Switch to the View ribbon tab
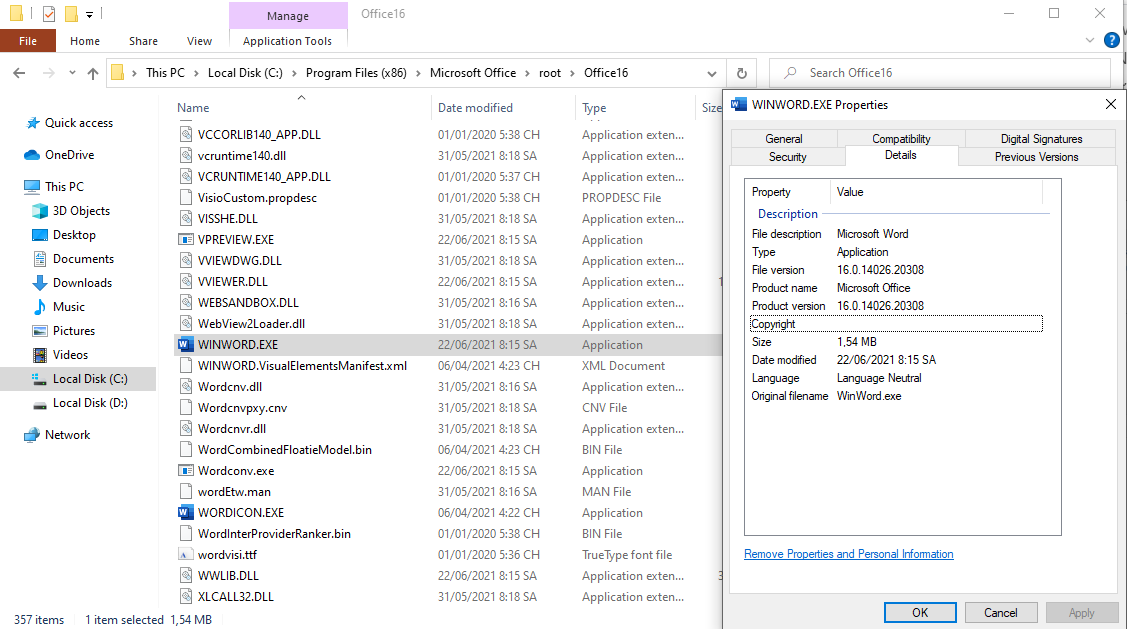The width and height of the screenshot is (1127, 629). pos(199,40)
